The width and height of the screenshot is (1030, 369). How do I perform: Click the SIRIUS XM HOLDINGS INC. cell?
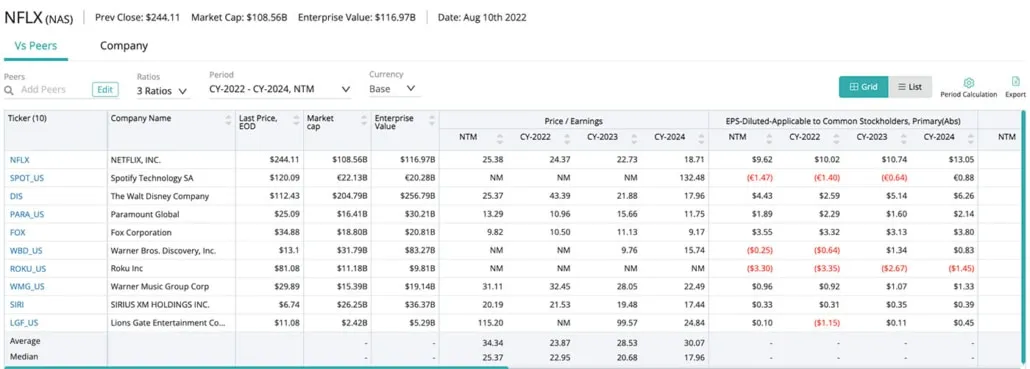tap(160, 305)
